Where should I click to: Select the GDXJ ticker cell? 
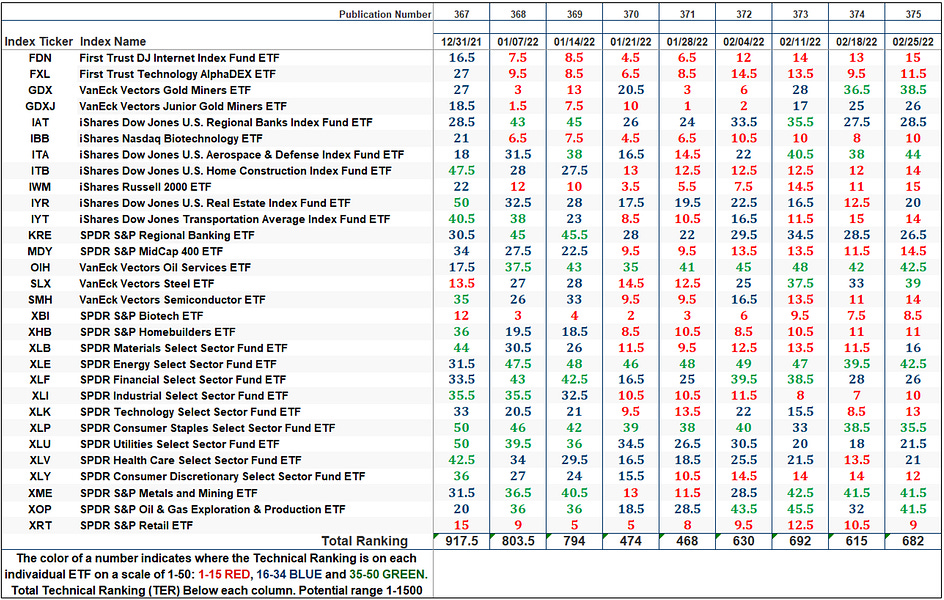pyautogui.click(x=40, y=106)
